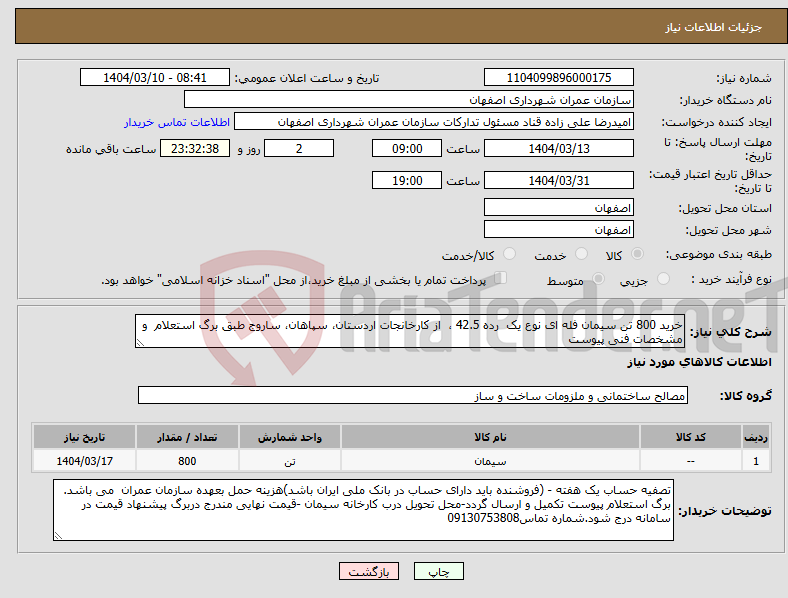788x598 pixels.
Task: Click the گروه کالا field مصالح ساختمانی
Action: pyautogui.click(x=413, y=395)
